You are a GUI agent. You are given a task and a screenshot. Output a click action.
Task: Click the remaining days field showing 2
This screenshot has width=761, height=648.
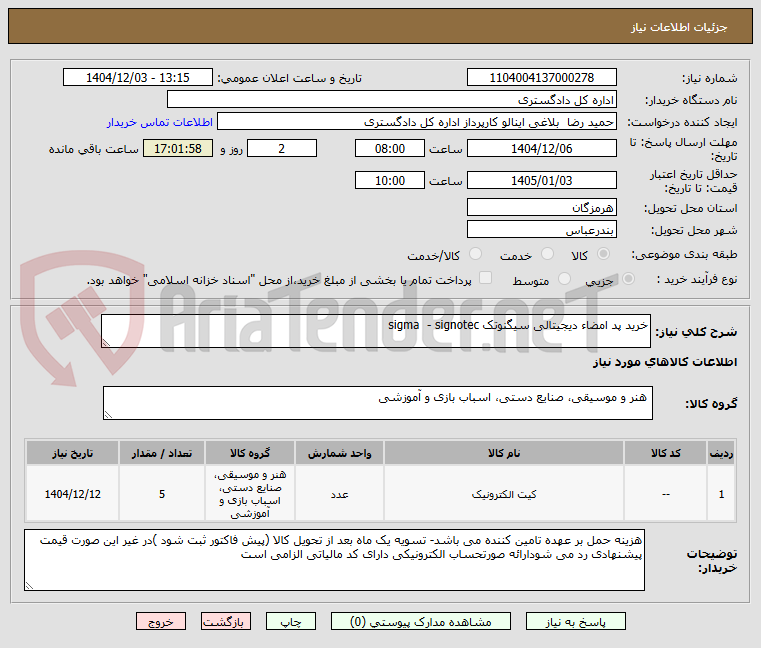click(282, 148)
